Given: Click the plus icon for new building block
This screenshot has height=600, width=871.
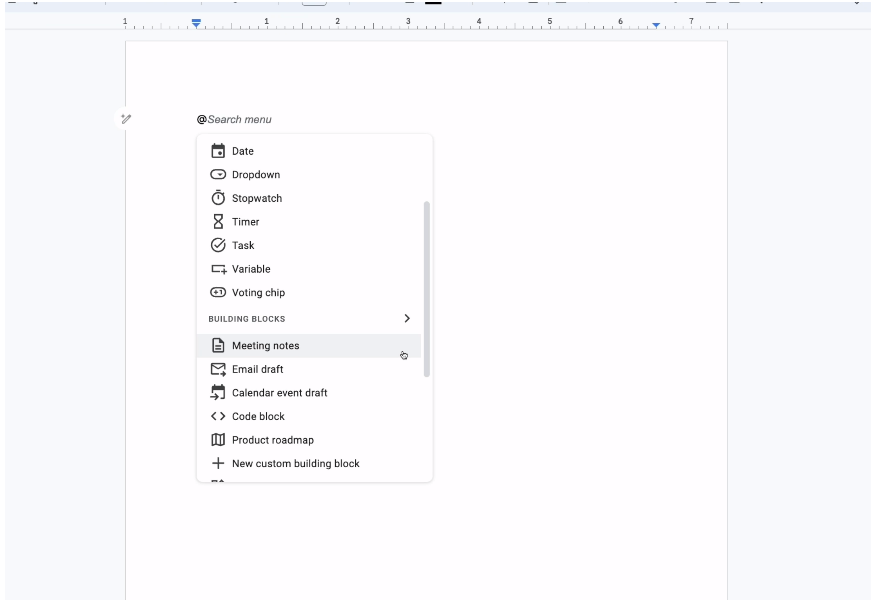Looking at the screenshot, I should pyautogui.click(x=218, y=463).
